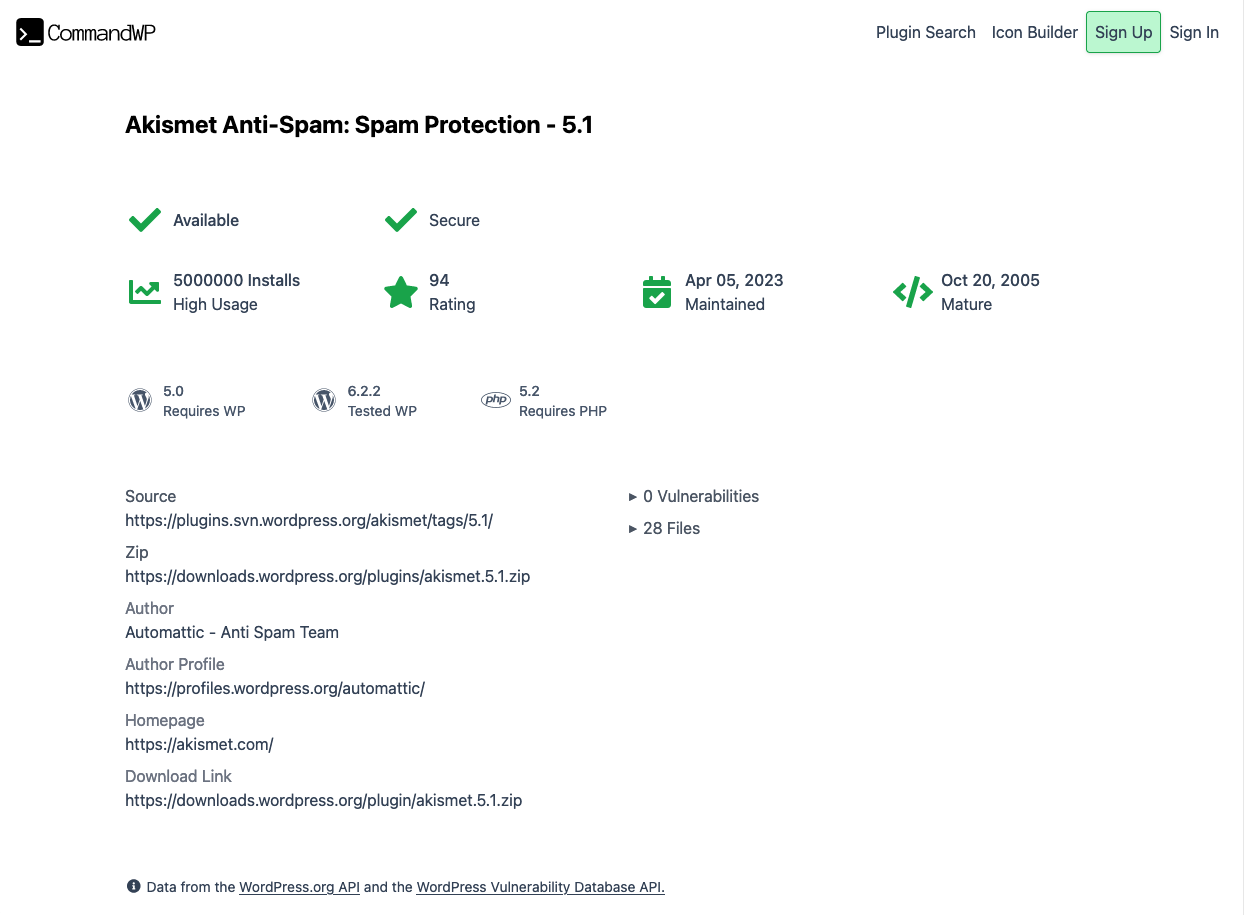Open the WordPress Vulnerability Database API link
This screenshot has width=1244, height=915.
tap(539, 887)
